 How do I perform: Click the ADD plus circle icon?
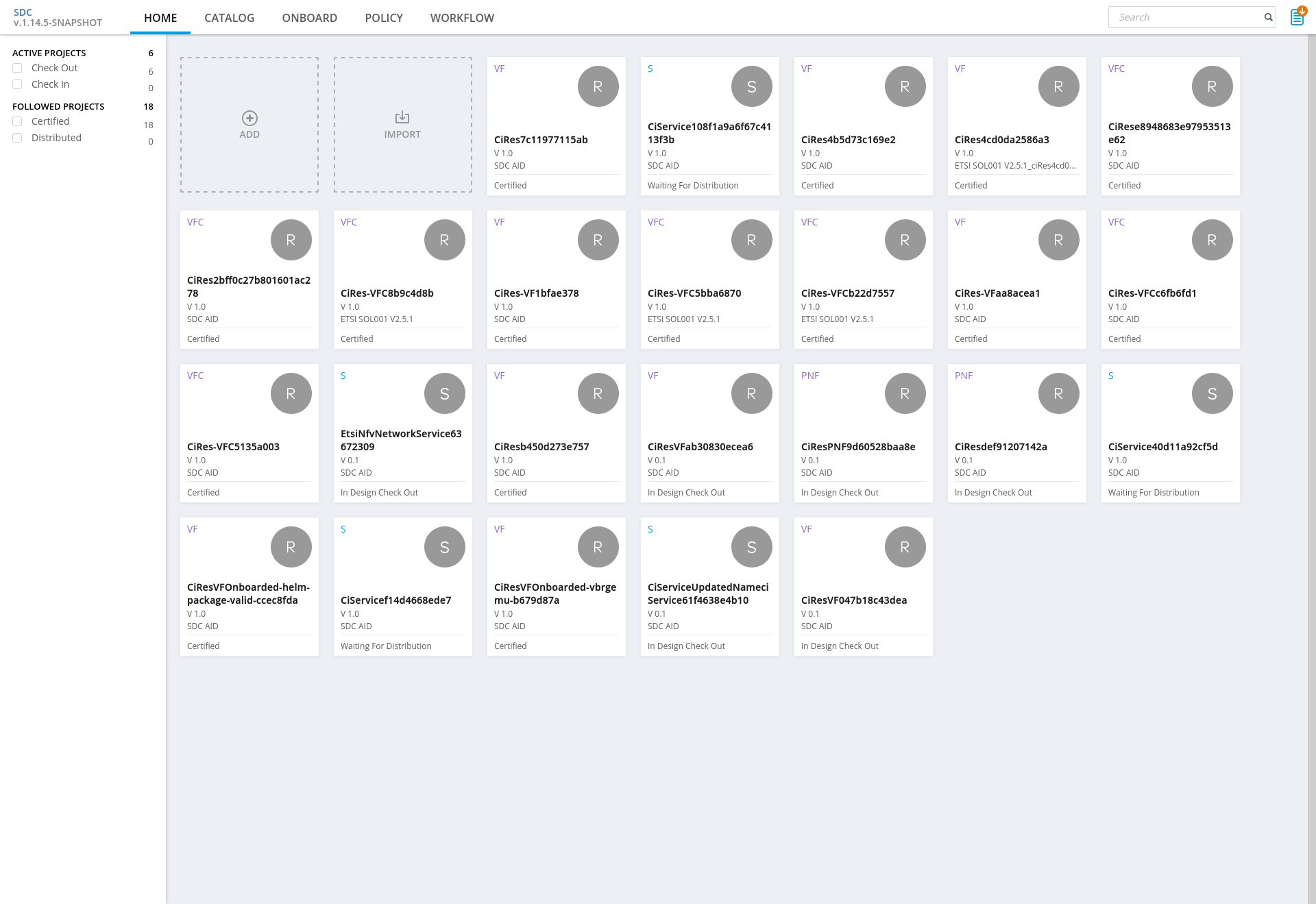coord(249,118)
